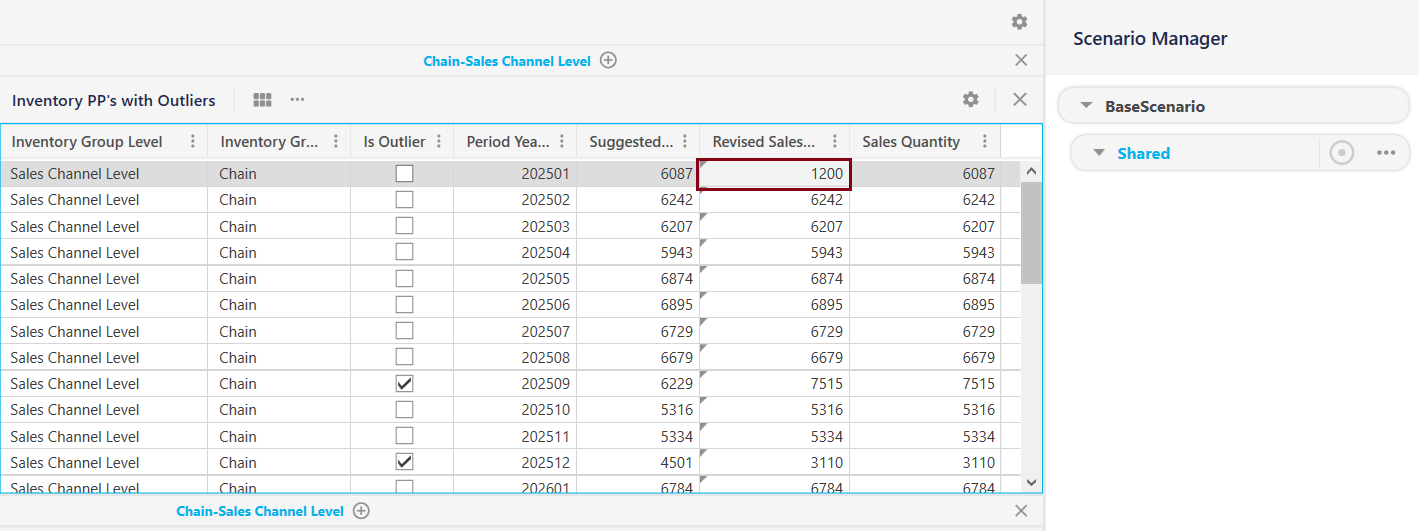Open Period Yea... column options menu
This screenshot has width=1422, height=531.
pyautogui.click(x=562, y=142)
